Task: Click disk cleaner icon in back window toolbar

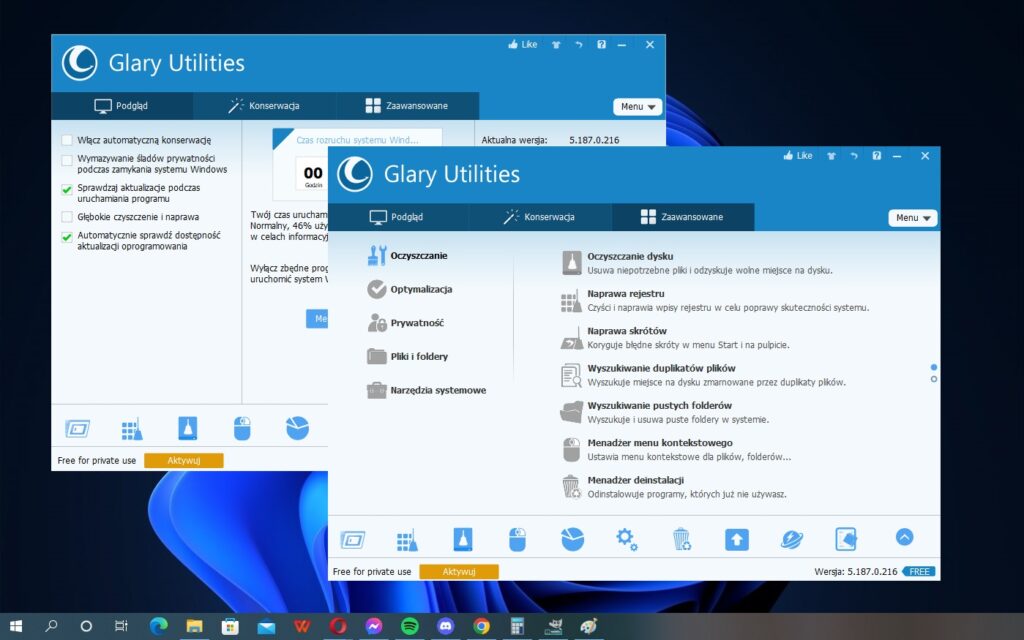Action: click(x=187, y=428)
